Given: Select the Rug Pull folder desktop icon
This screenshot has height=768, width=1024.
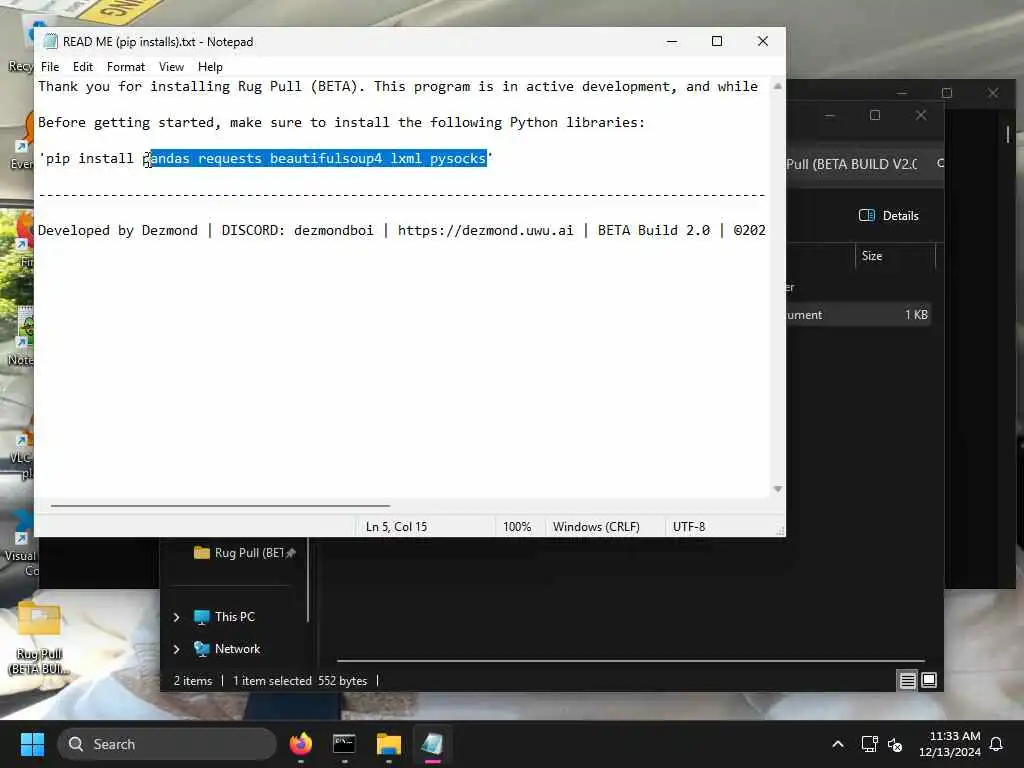Looking at the screenshot, I should [39, 638].
